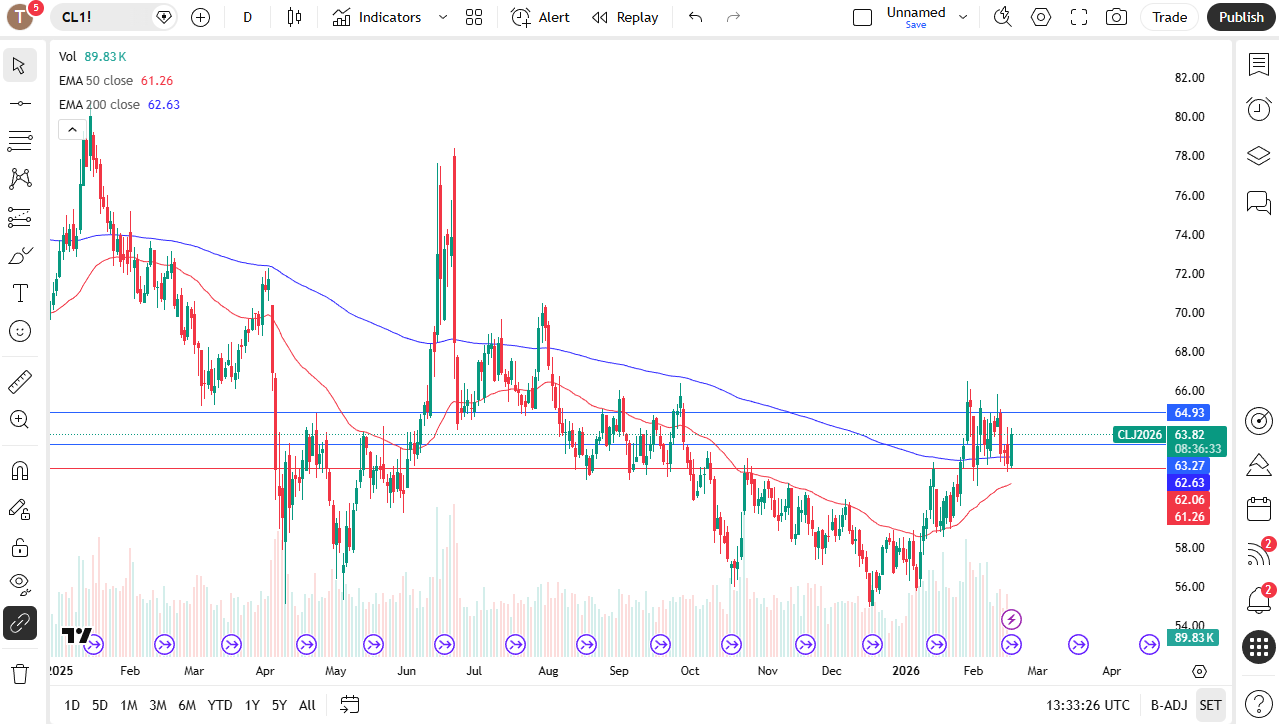1279x724 pixels.
Task: Click the 64.93 blue price line label
Action: (1189, 412)
